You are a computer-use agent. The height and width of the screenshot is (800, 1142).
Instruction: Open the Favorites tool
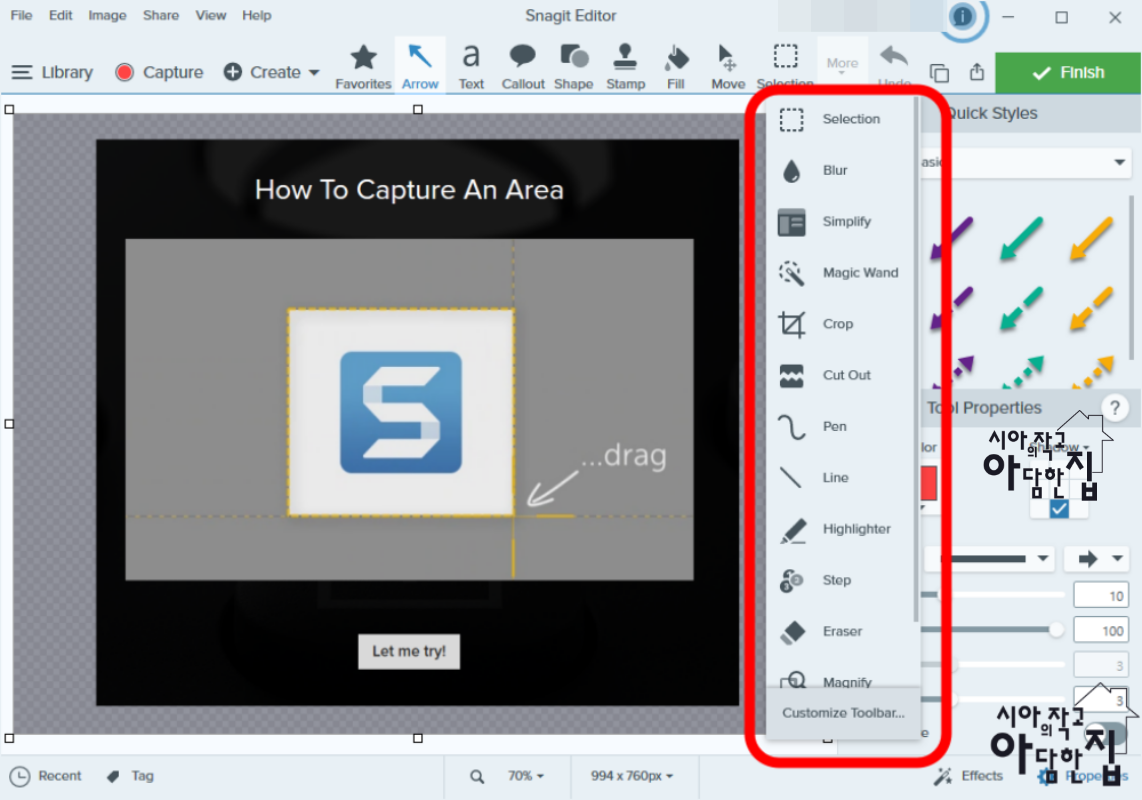coord(363,67)
